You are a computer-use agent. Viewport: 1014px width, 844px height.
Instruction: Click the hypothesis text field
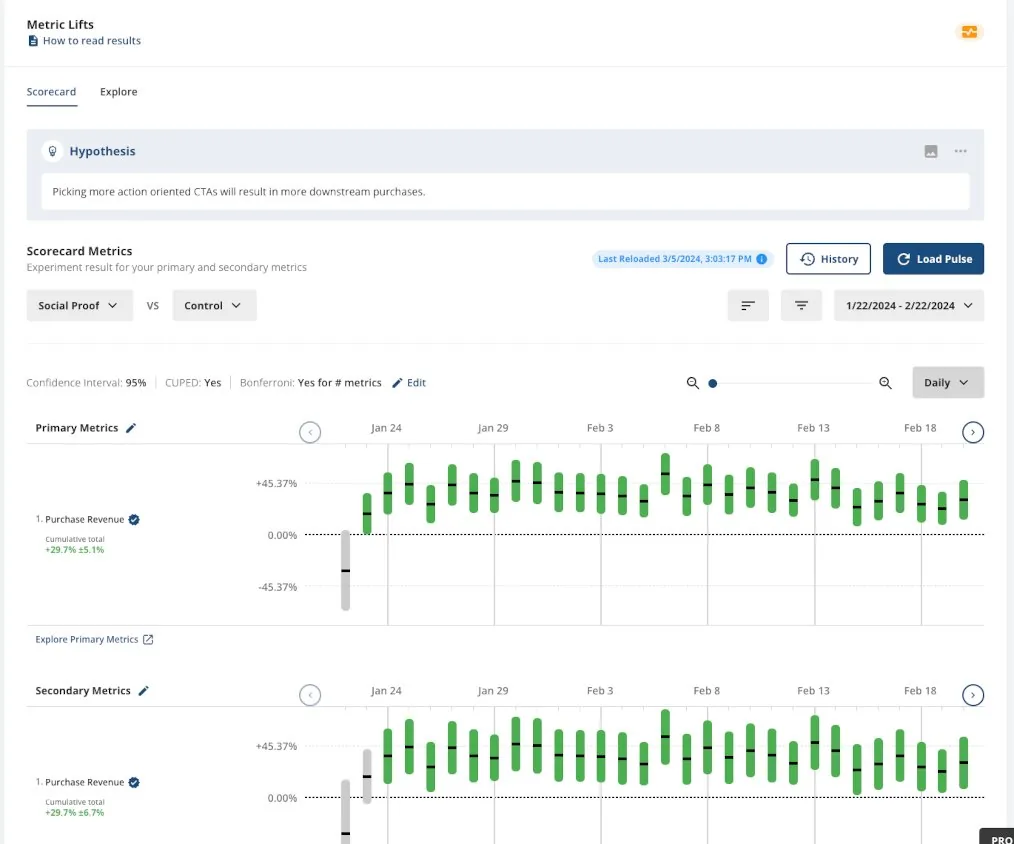505,191
